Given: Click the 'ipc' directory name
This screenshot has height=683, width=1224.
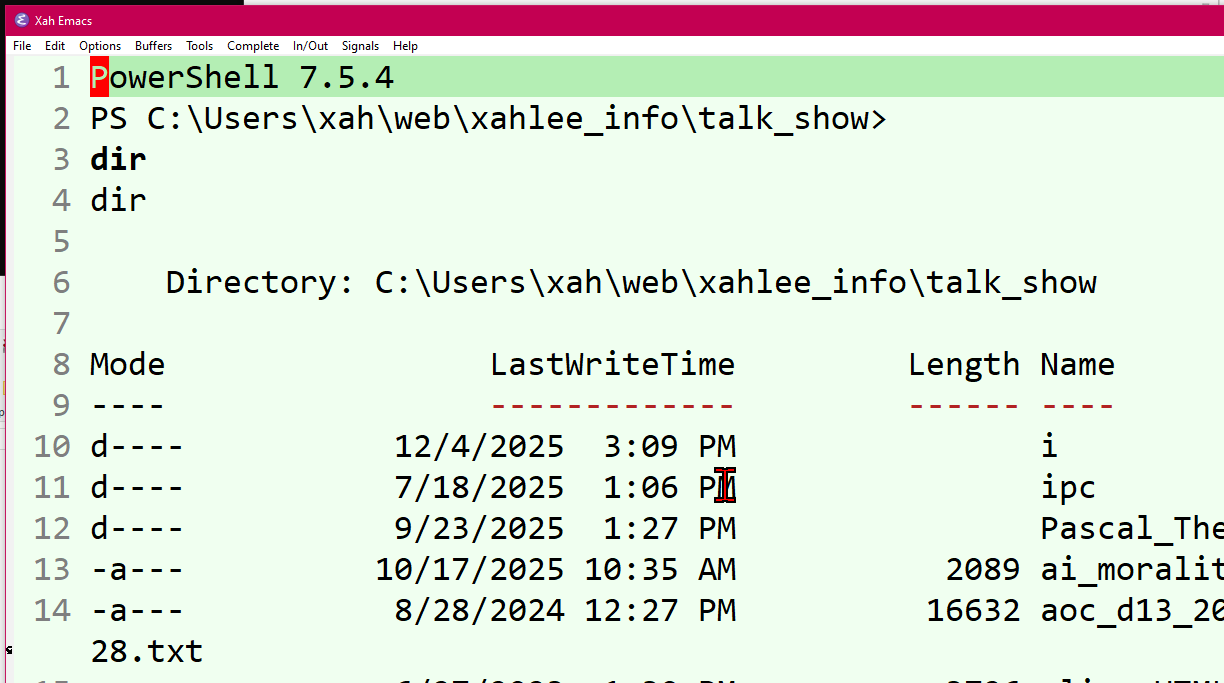Looking at the screenshot, I should [x=1068, y=487].
